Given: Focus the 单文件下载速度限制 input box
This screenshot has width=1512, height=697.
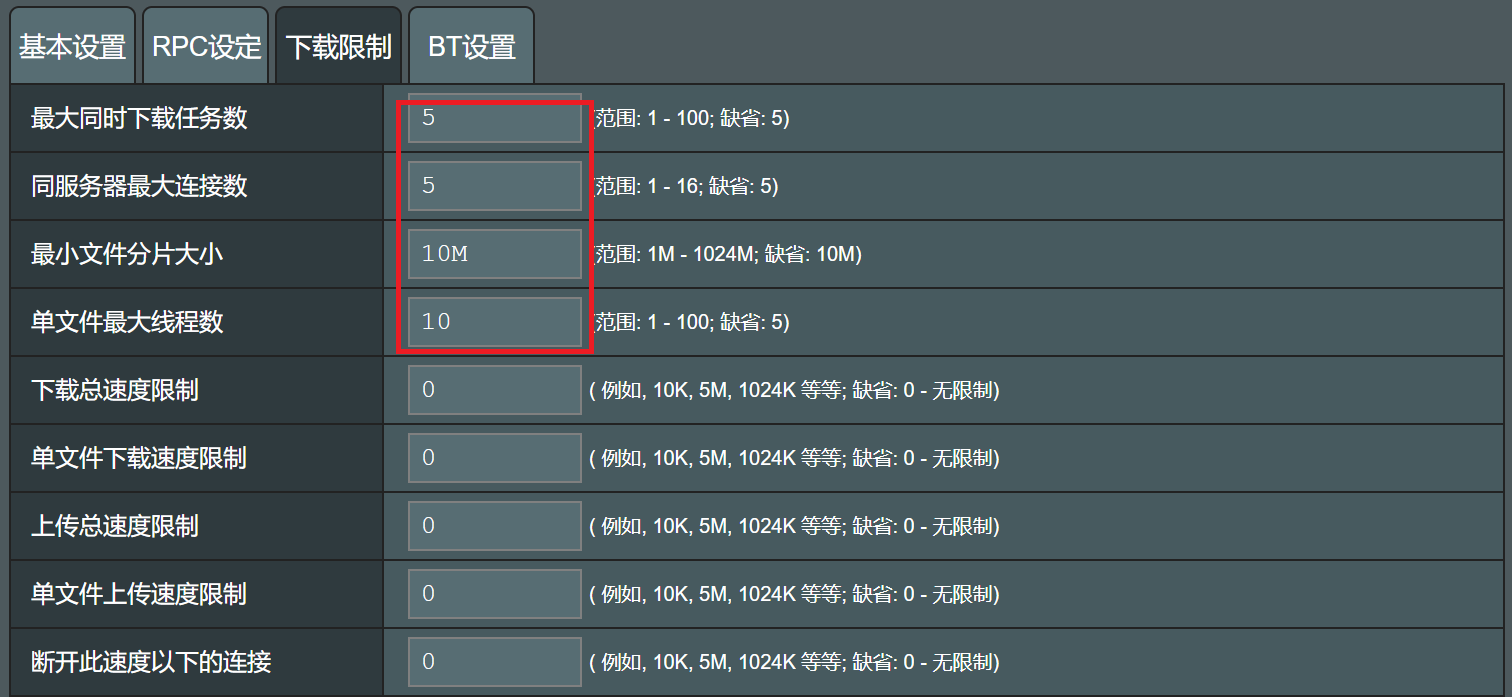Looking at the screenshot, I should pos(494,458).
